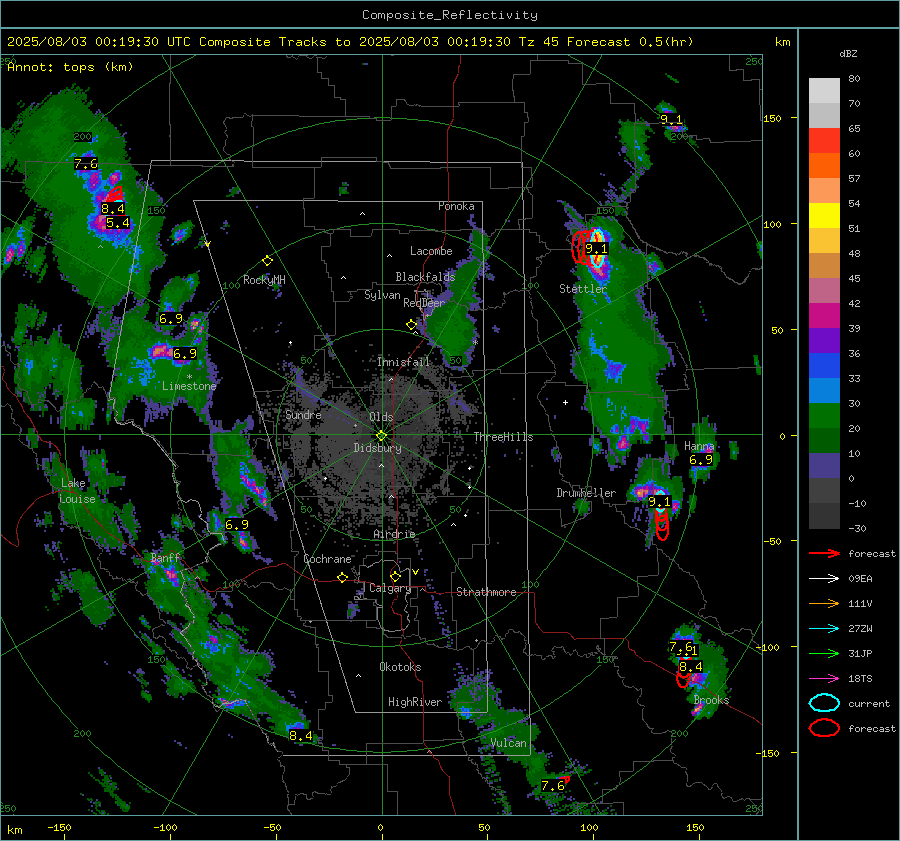Click the radar center diamond at Didsbury
This screenshot has height=841, width=900.
click(382, 436)
